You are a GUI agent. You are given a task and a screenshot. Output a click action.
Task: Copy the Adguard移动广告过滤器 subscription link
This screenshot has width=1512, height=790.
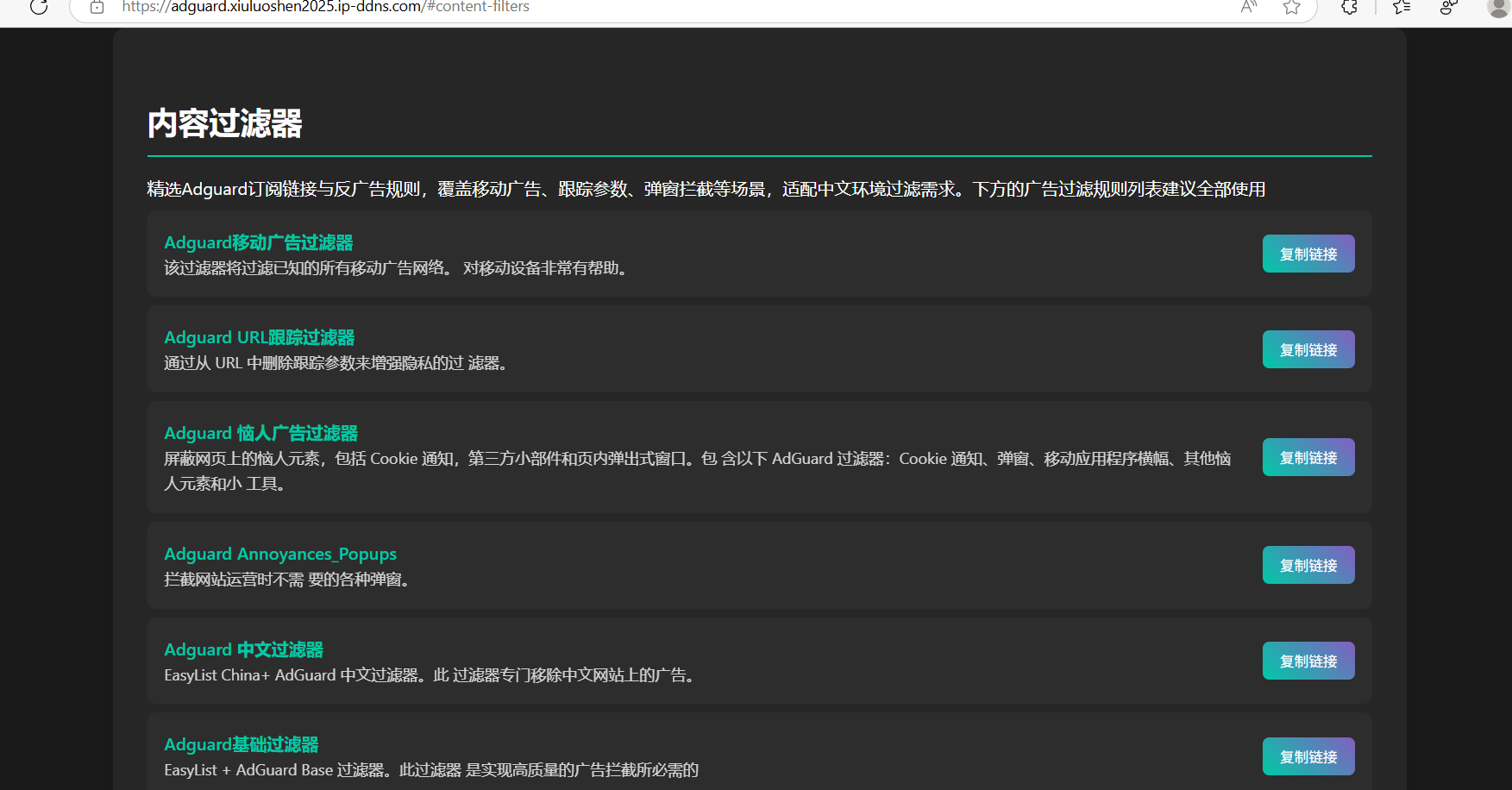(x=1308, y=253)
